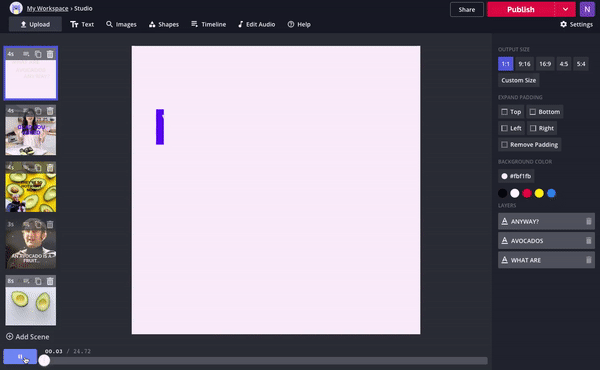Screen dimensions: 600x370
Task: Open the Images search tool
Action: click(x=121, y=24)
